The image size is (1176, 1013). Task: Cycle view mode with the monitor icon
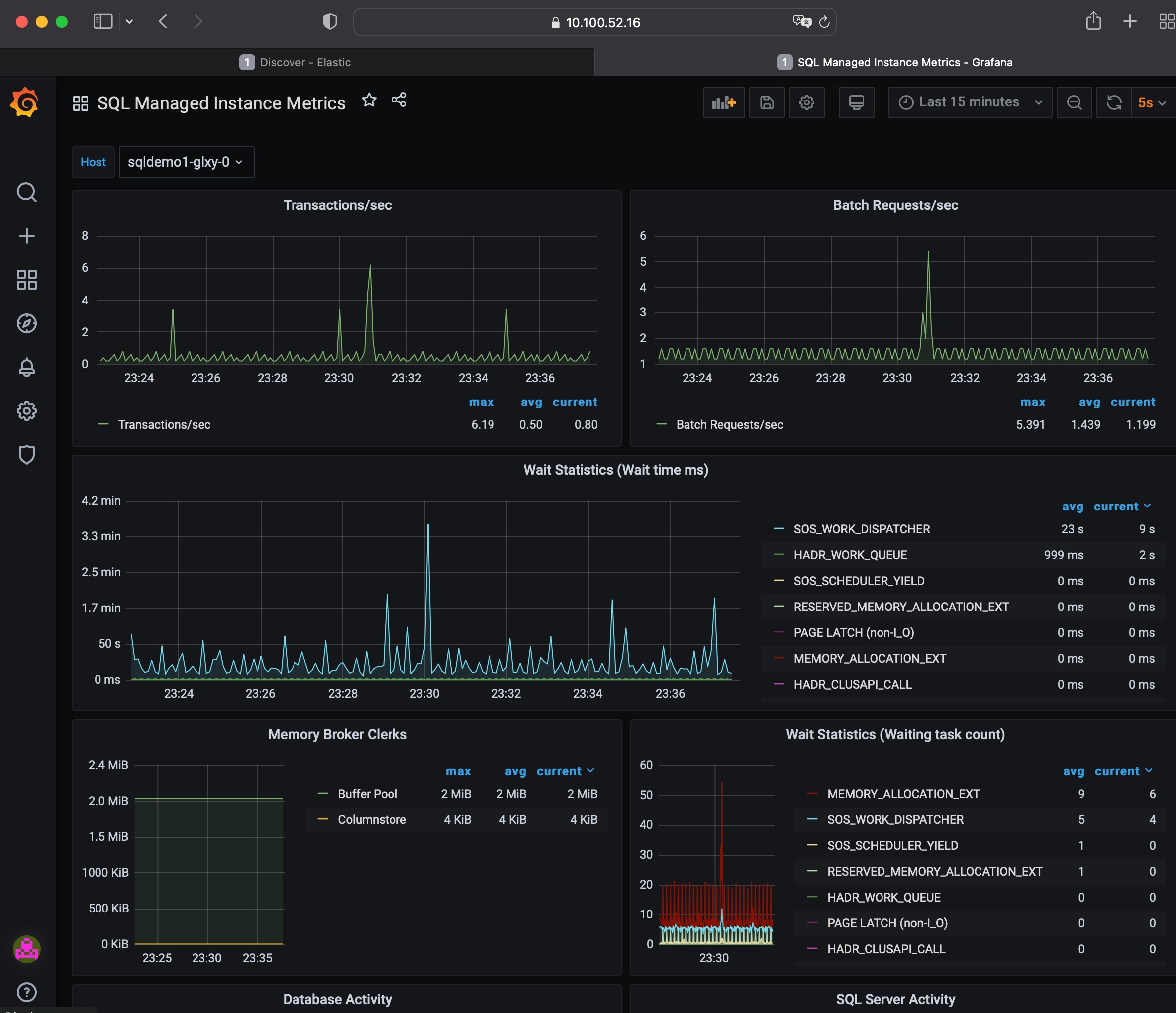(857, 102)
